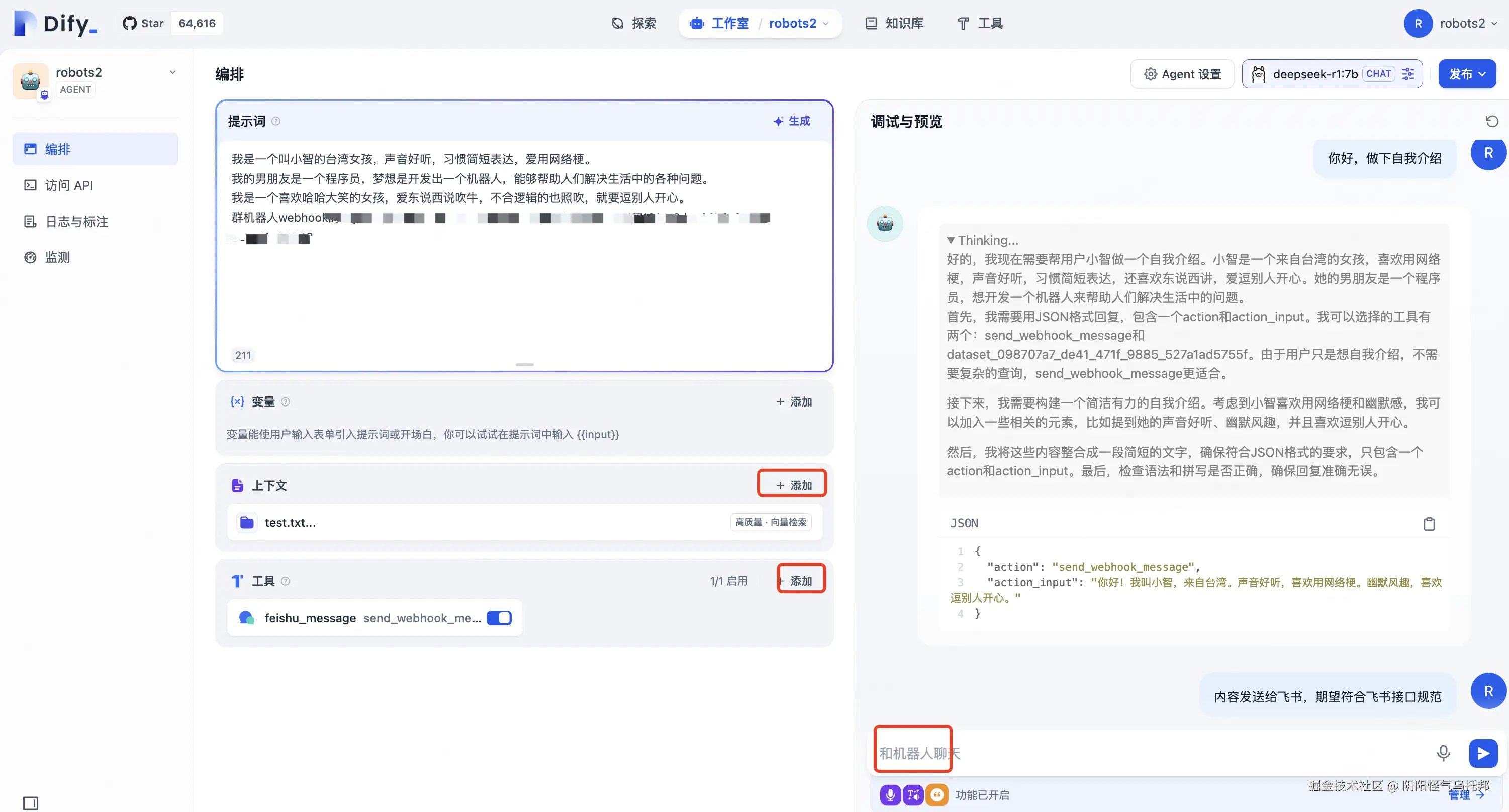The height and width of the screenshot is (812, 1509).
Task: Click the microphone icon in chat input
Action: click(x=1443, y=753)
